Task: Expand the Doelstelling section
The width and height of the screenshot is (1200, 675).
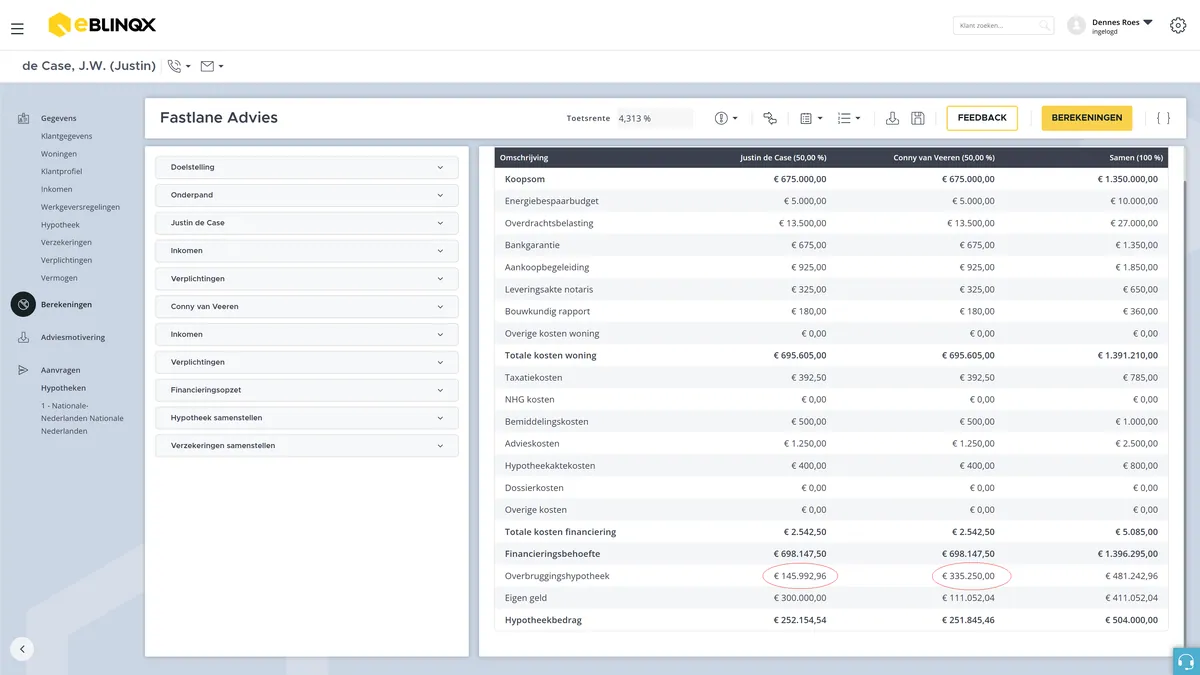Action: pos(307,167)
